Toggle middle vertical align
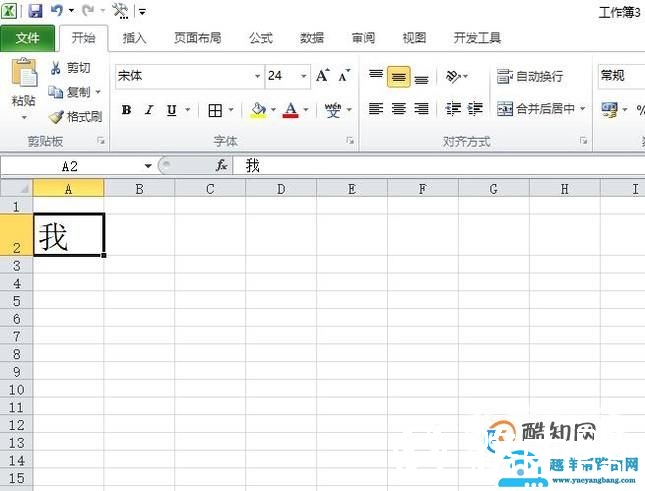Screen dimensions: 645x491 [x=399, y=77]
